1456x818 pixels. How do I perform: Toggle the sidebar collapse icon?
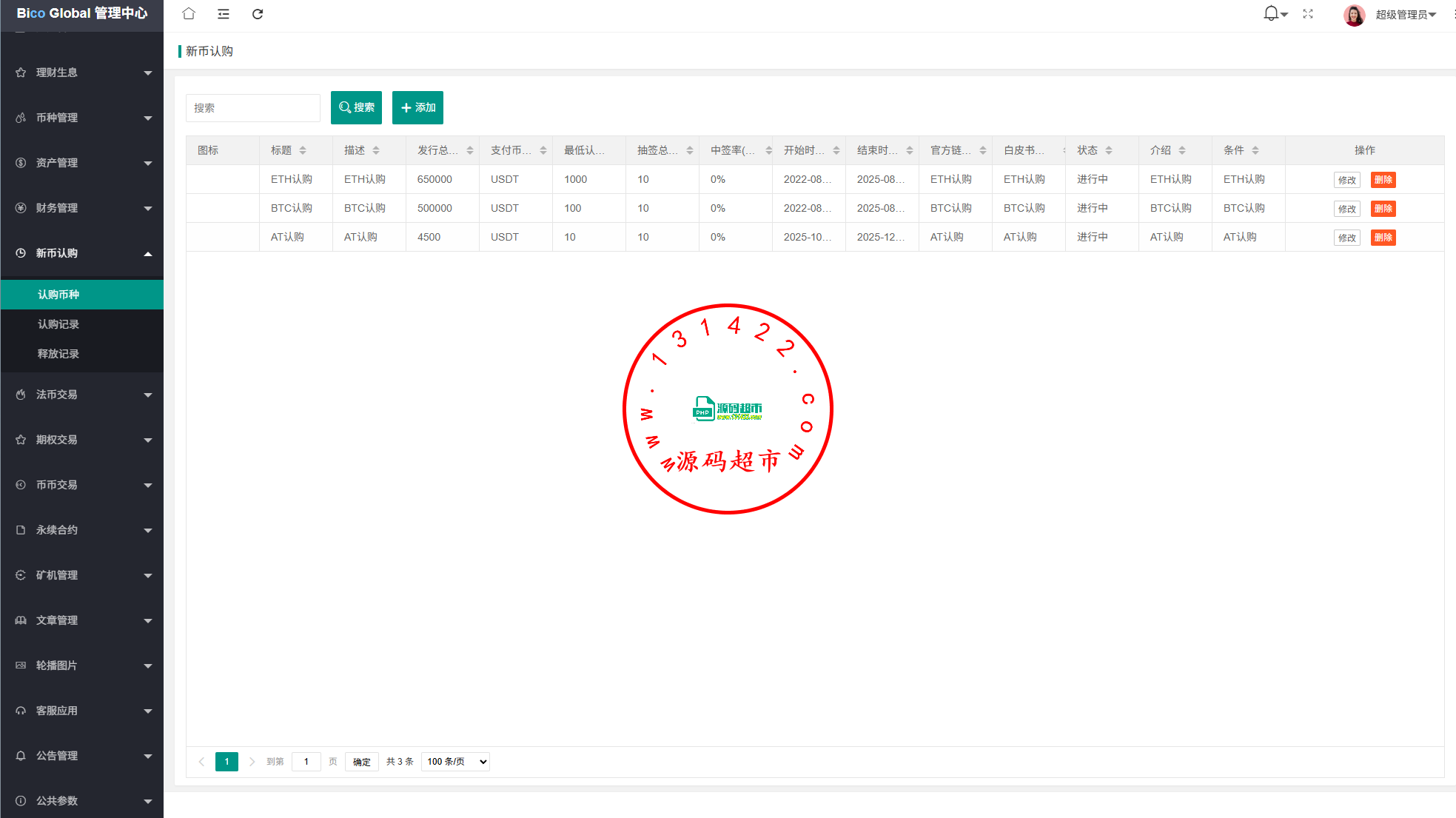[x=223, y=13]
